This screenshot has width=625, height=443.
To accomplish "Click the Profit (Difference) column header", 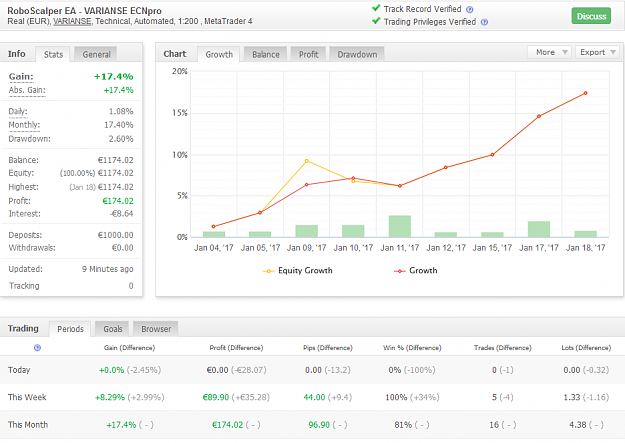I will (236, 348).
